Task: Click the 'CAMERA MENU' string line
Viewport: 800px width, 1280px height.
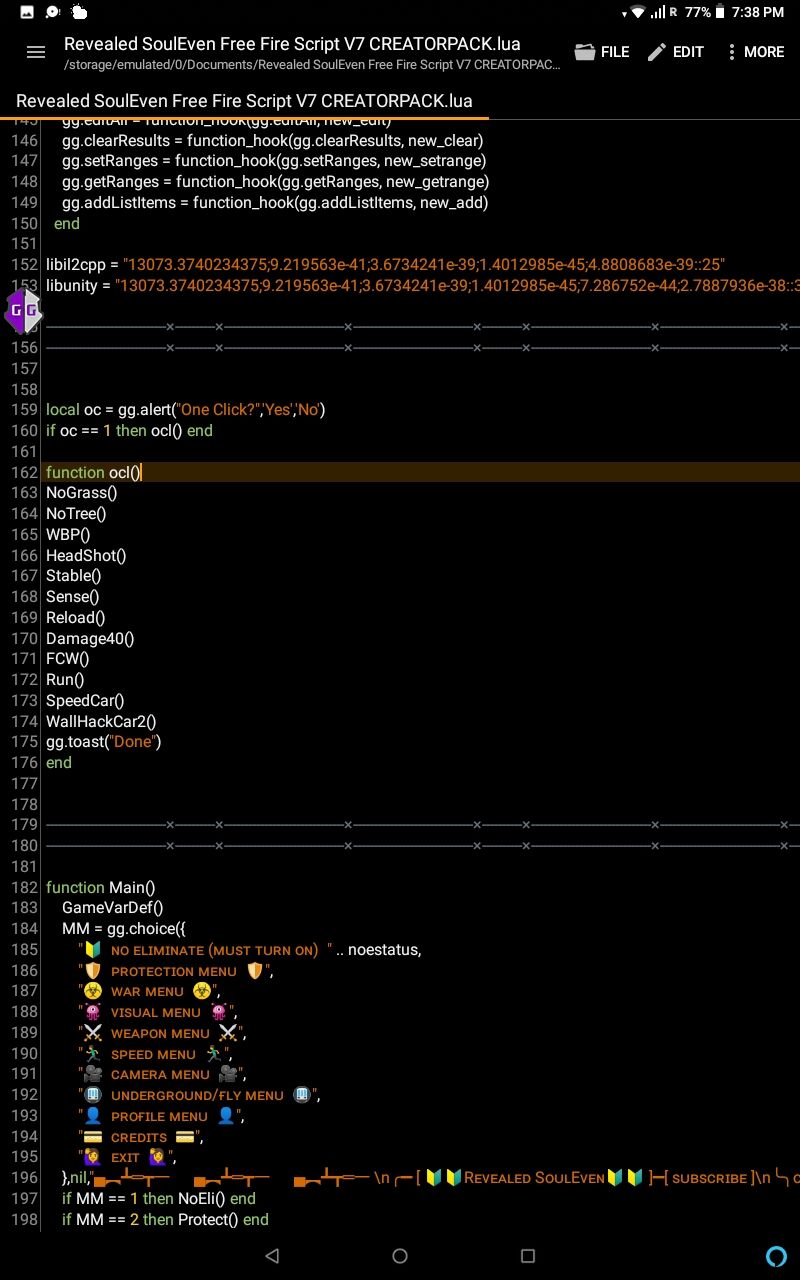Action: click(x=162, y=1075)
